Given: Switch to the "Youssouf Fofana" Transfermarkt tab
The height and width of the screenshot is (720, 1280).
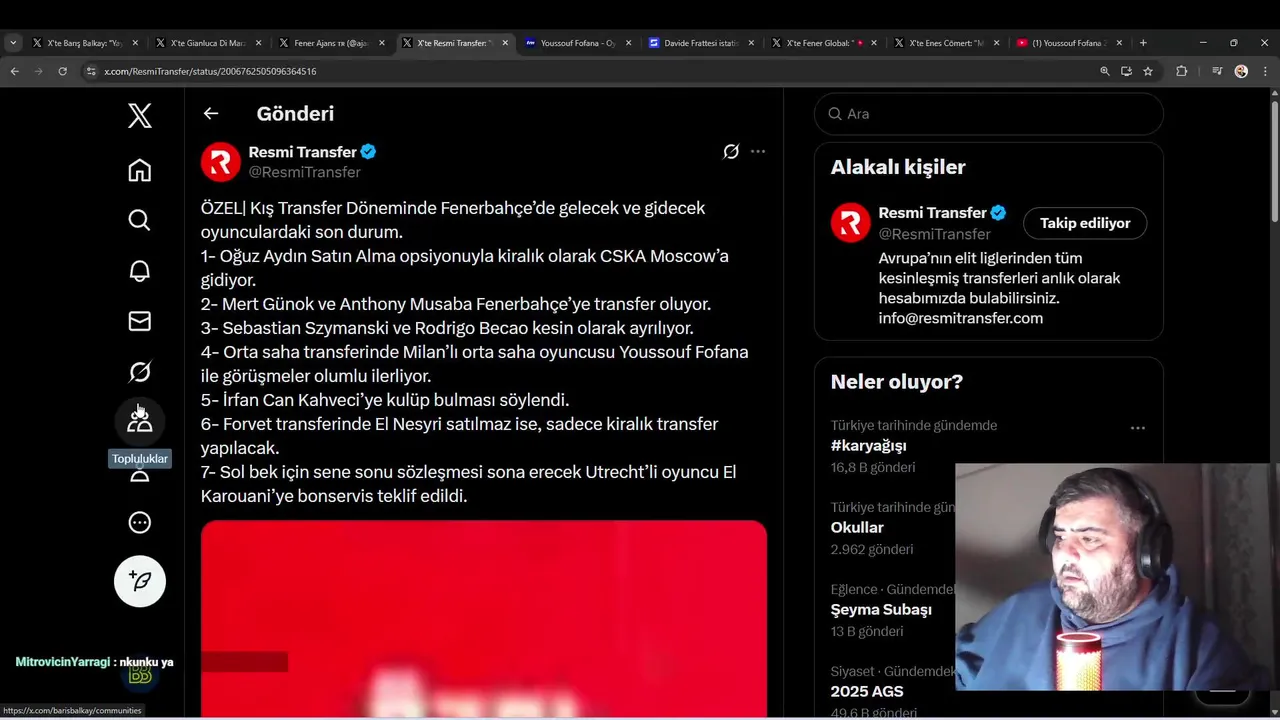Looking at the screenshot, I should [x=577, y=43].
